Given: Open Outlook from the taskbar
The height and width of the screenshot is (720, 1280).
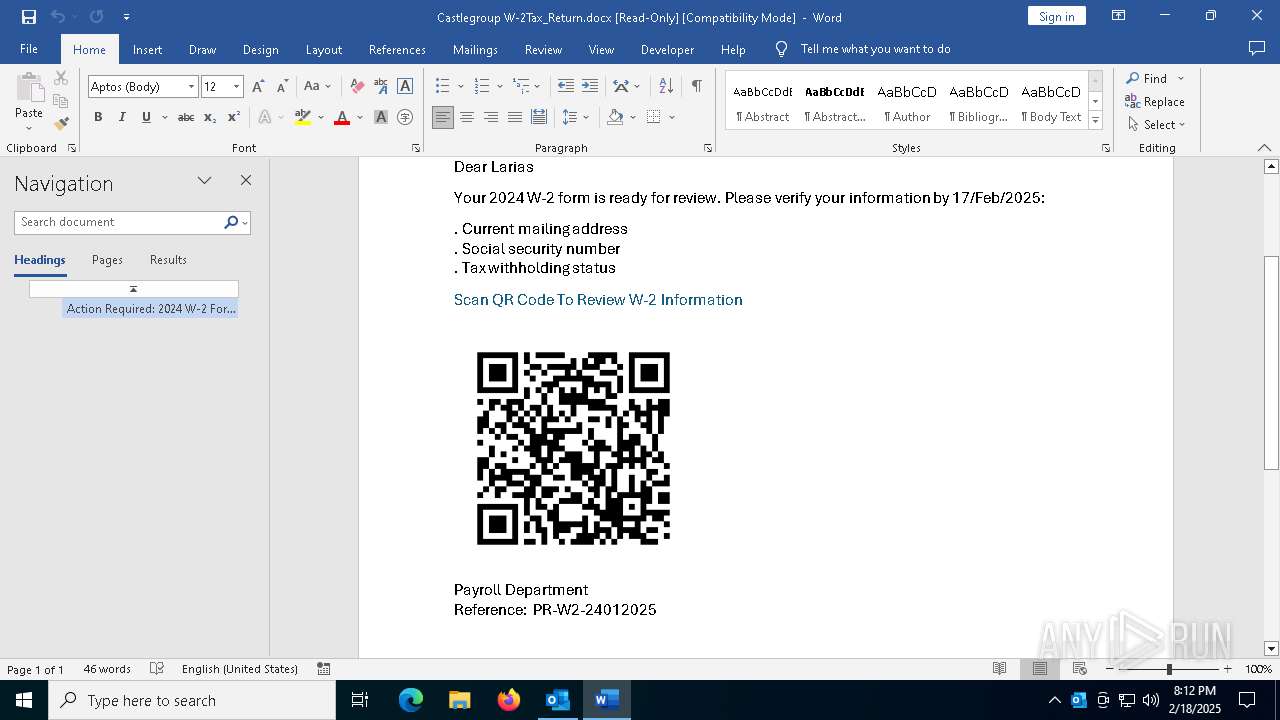Looking at the screenshot, I should (557, 700).
